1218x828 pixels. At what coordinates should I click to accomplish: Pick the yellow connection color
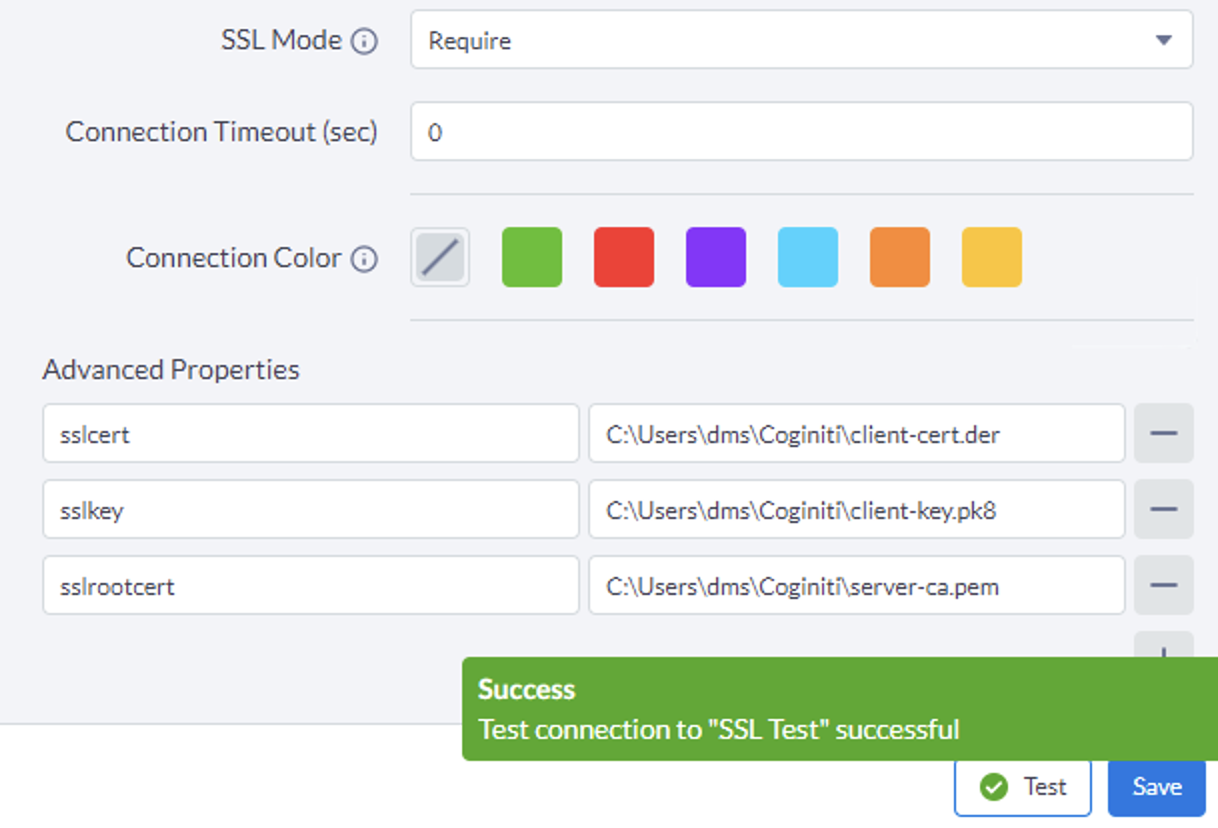coord(992,257)
